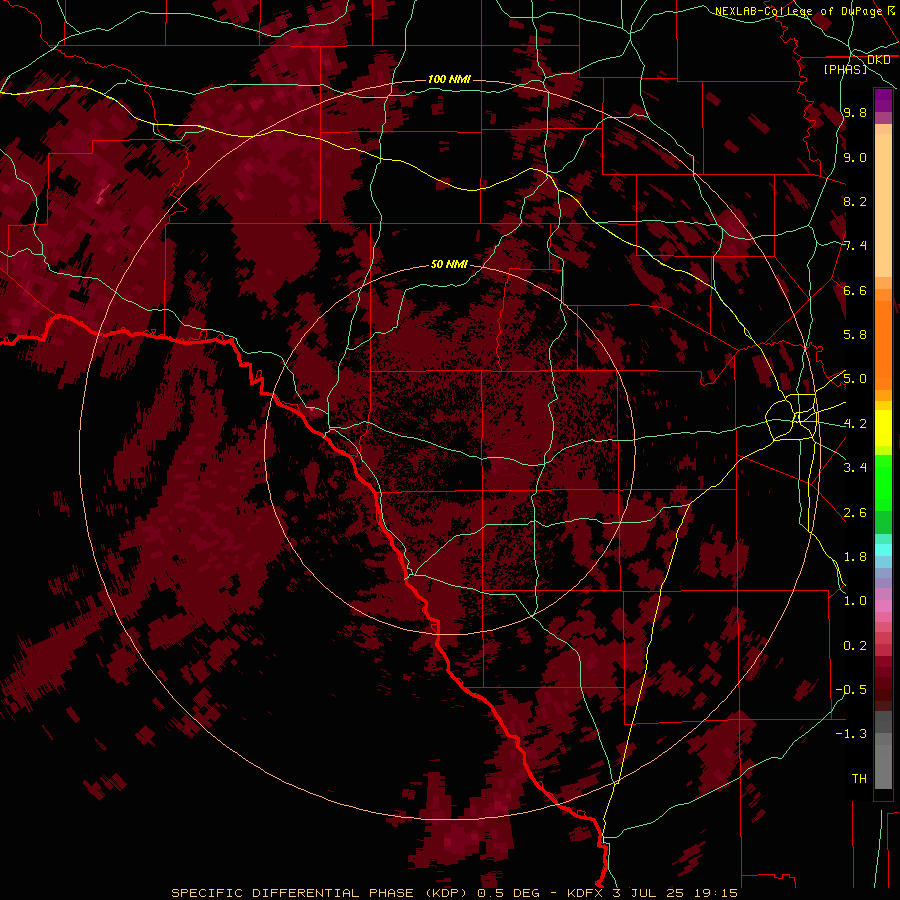Click the 4.2 value on the color scale
Screen dimensions: 900x900
pos(855,424)
